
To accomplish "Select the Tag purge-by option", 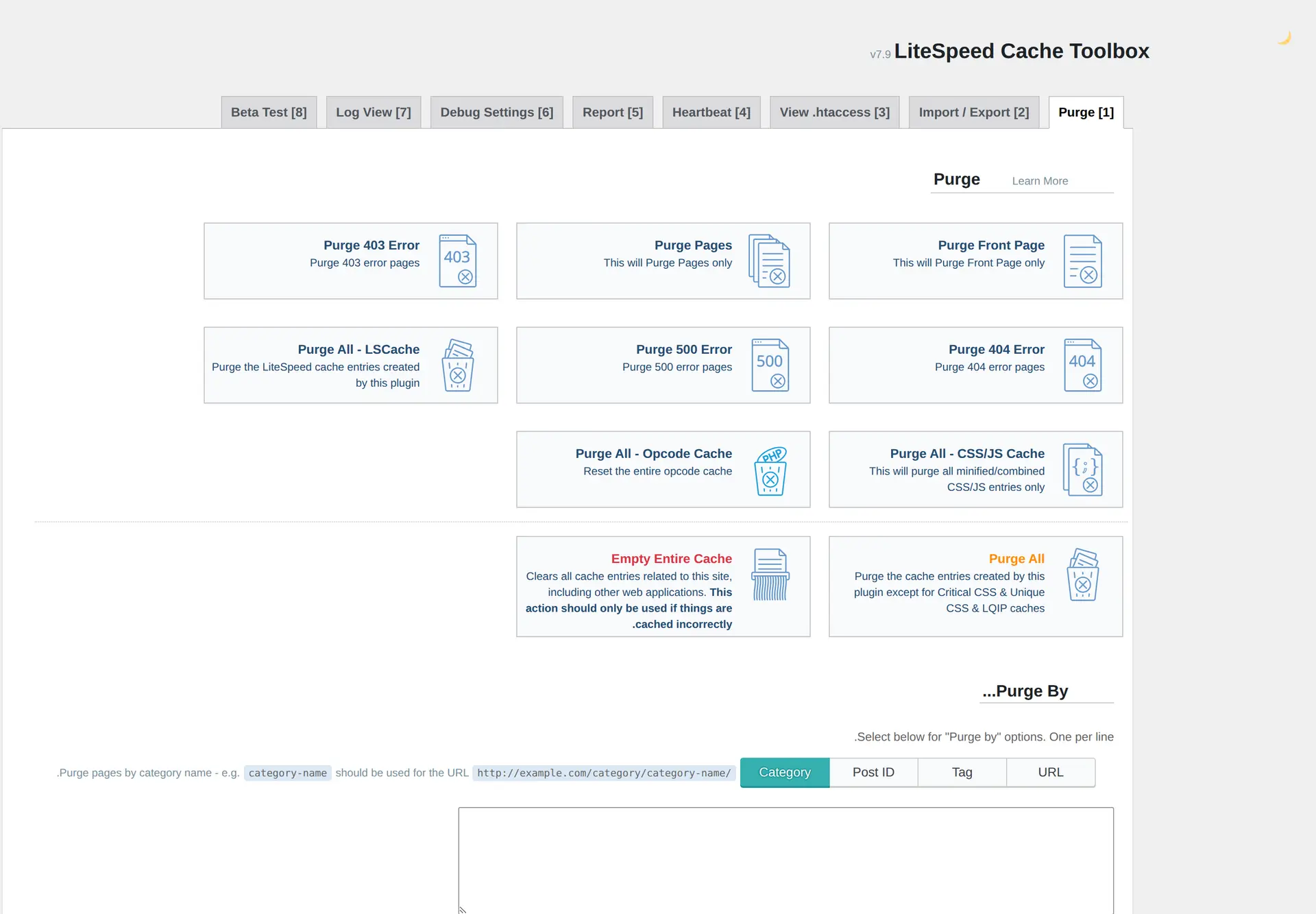I will (x=962, y=773).
